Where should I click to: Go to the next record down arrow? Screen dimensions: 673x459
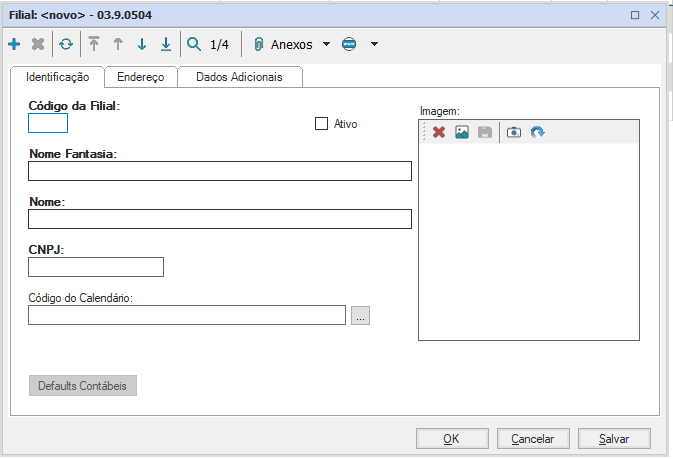pos(142,44)
